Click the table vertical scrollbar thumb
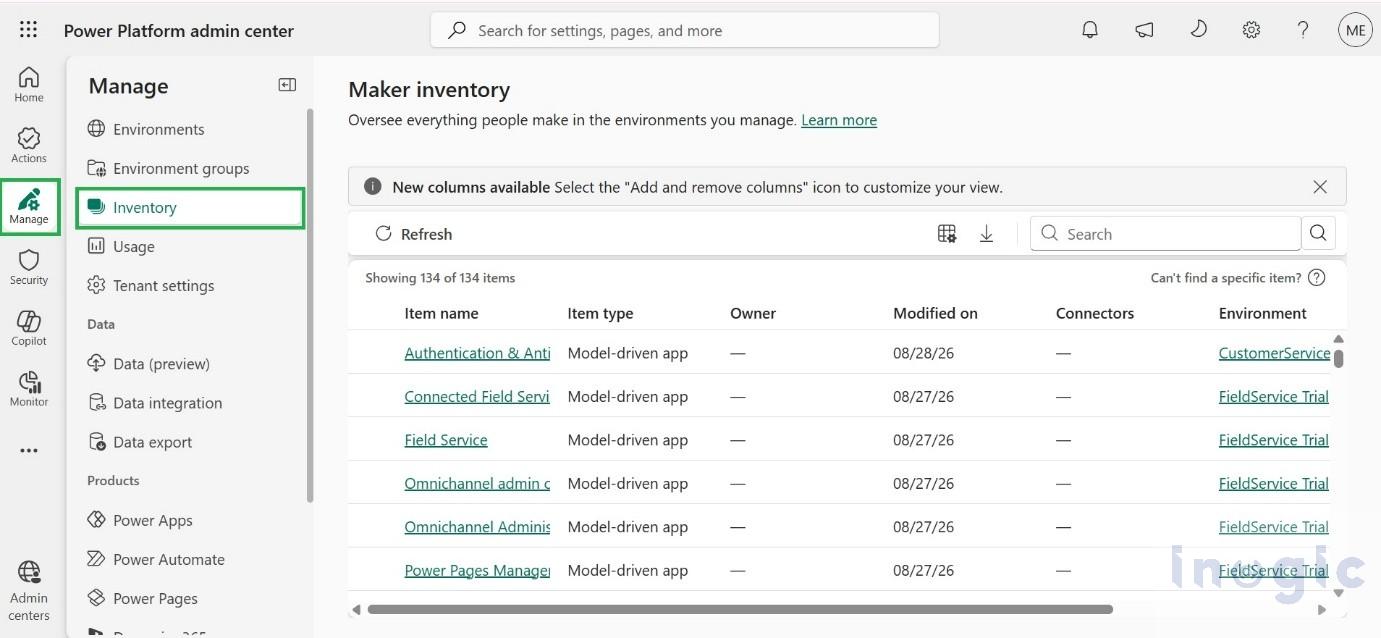1381x638 pixels. click(x=1338, y=358)
